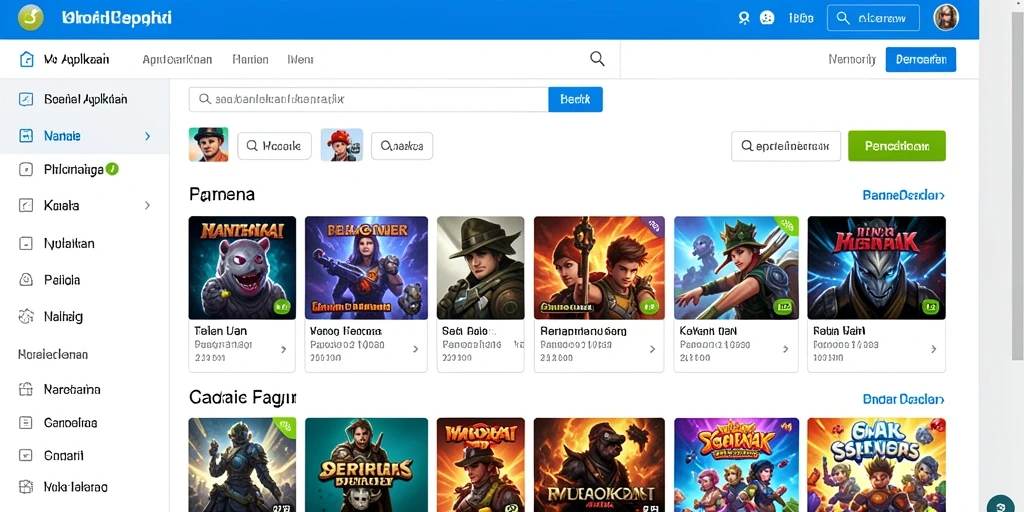Screen dimensions: 1024x512
Task: Click the Nanale sidebar icon
Action: pyautogui.click(x=26, y=136)
